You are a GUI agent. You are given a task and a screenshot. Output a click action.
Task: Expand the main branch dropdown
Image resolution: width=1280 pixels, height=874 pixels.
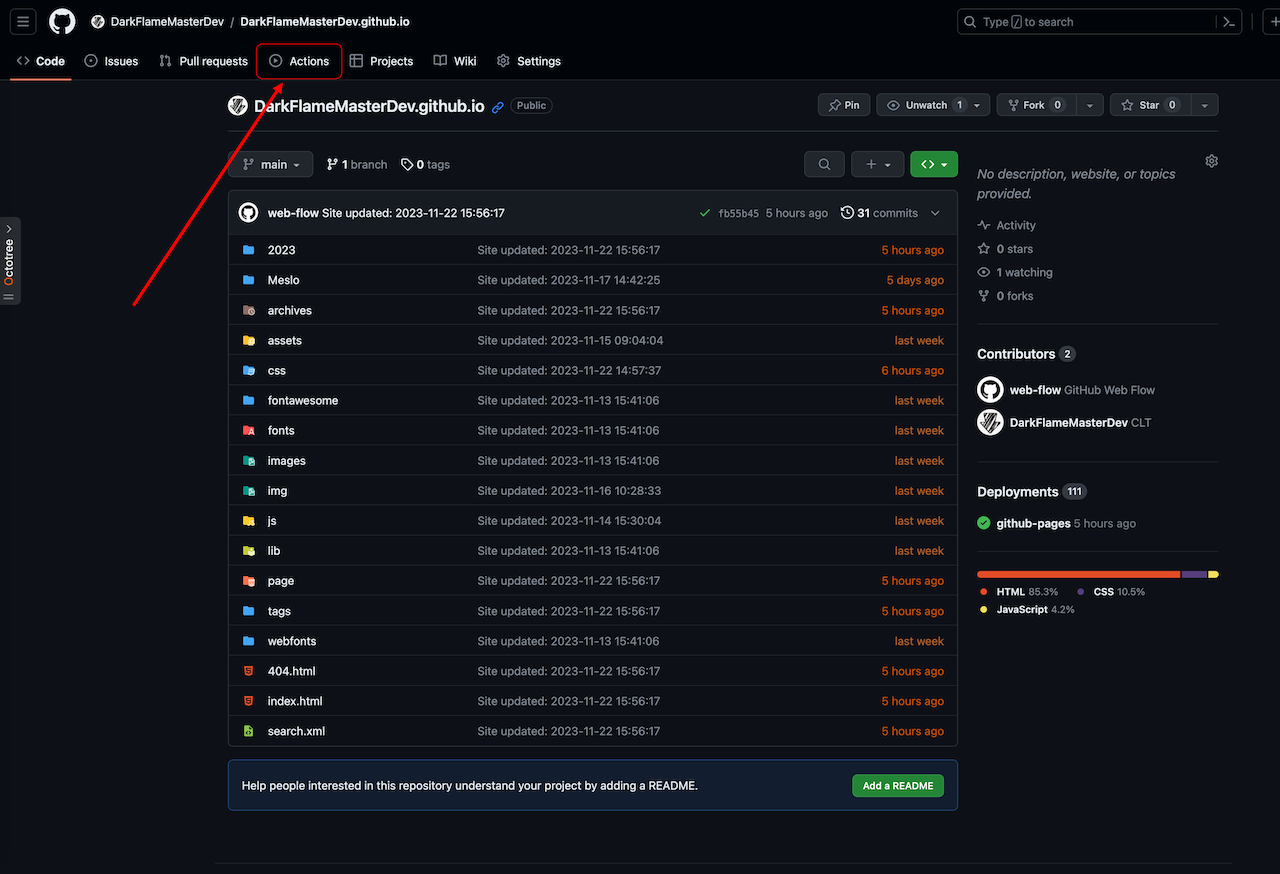tap(270, 164)
